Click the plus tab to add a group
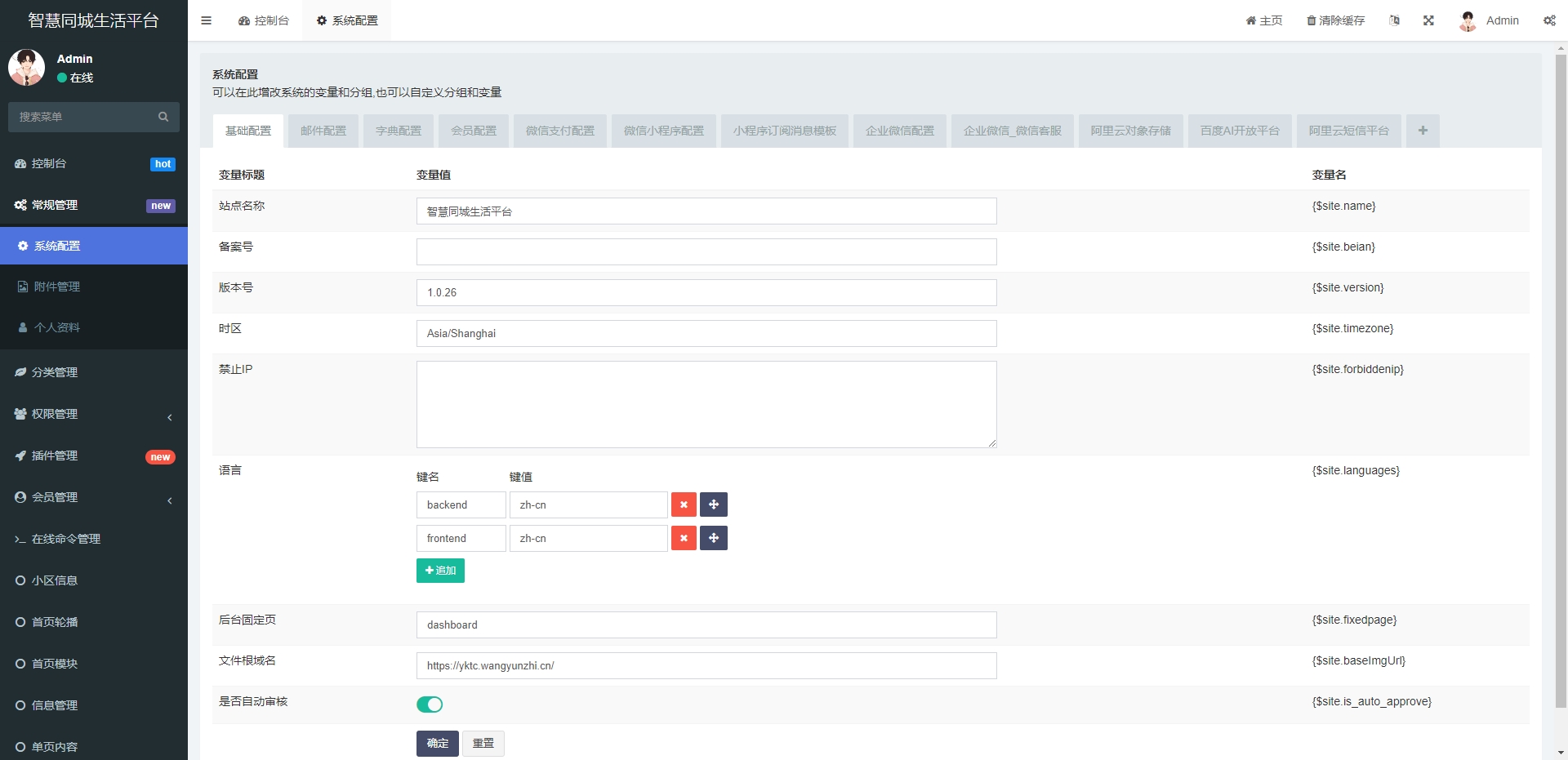This screenshot has width=1568, height=760. [x=1422, y=131]
